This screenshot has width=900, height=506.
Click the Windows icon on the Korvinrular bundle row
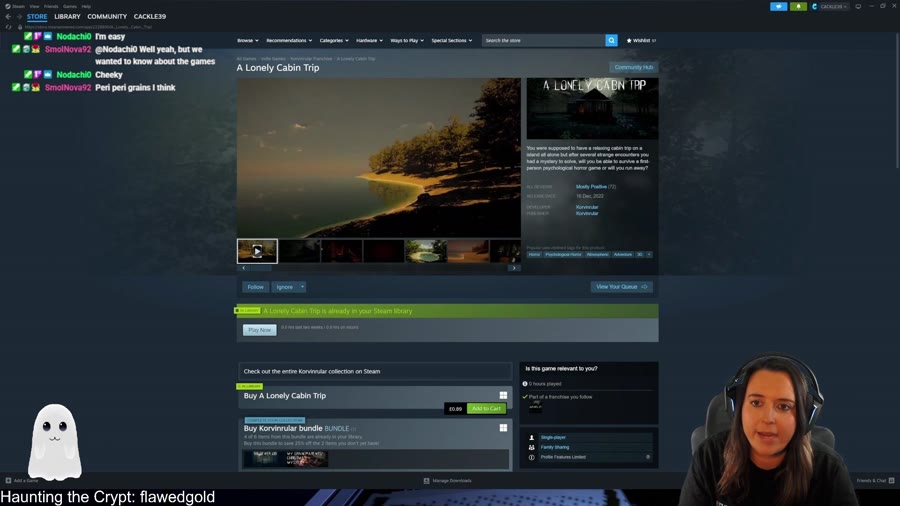503,428
